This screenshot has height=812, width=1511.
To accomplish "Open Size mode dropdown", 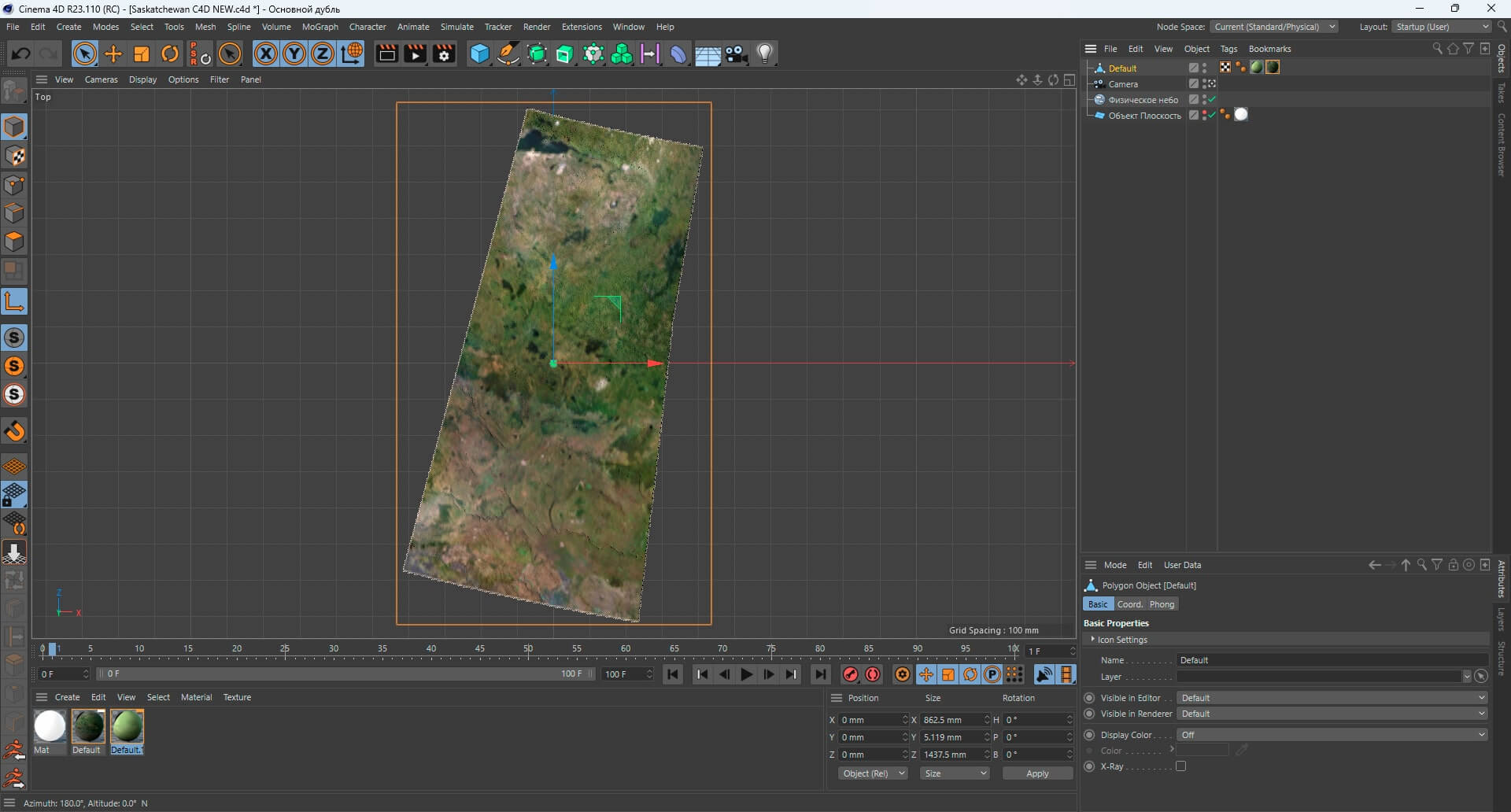I will click(x=955, y=773).
